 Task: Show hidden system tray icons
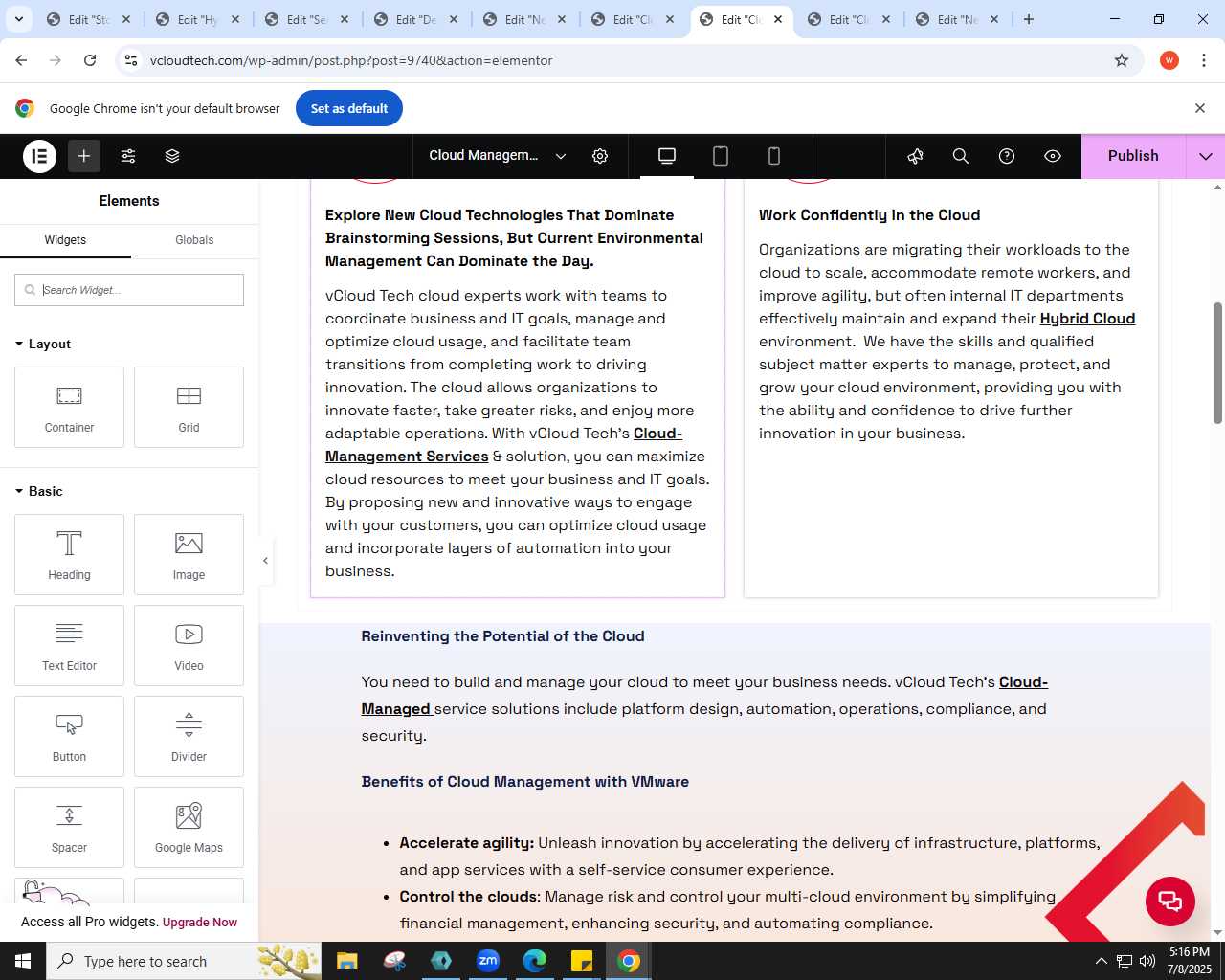pyautogui.click(x=1101, y=961)
